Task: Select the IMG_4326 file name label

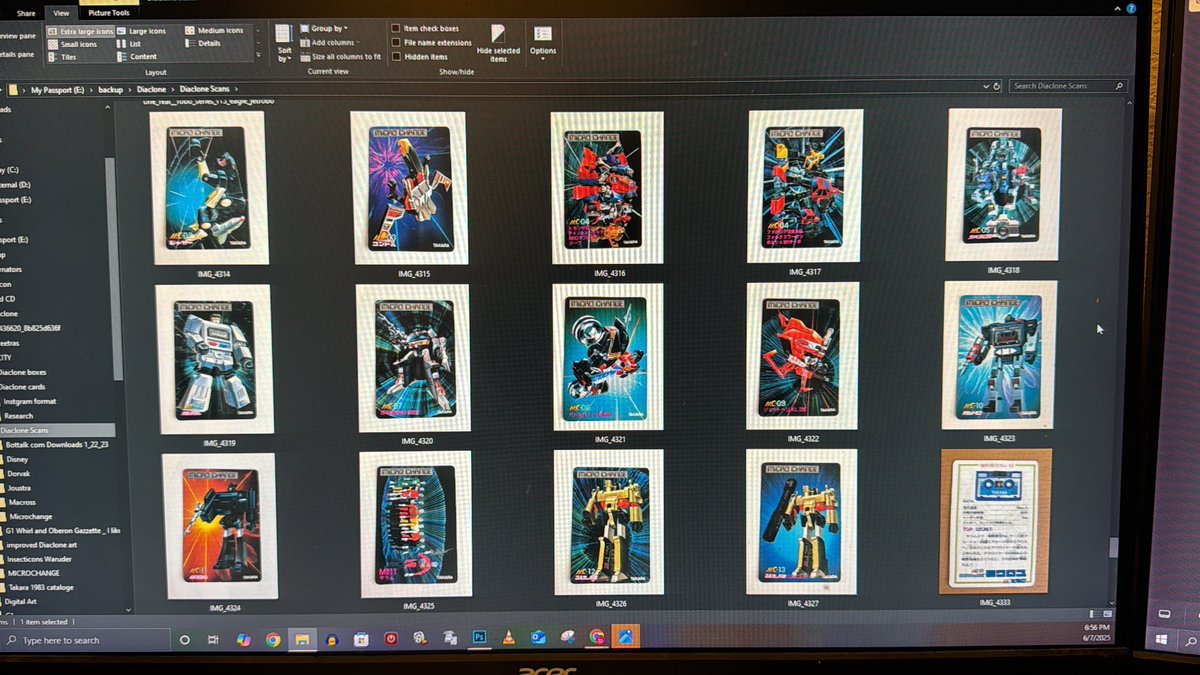Action: pyautogui.click(x=610, y=604)
